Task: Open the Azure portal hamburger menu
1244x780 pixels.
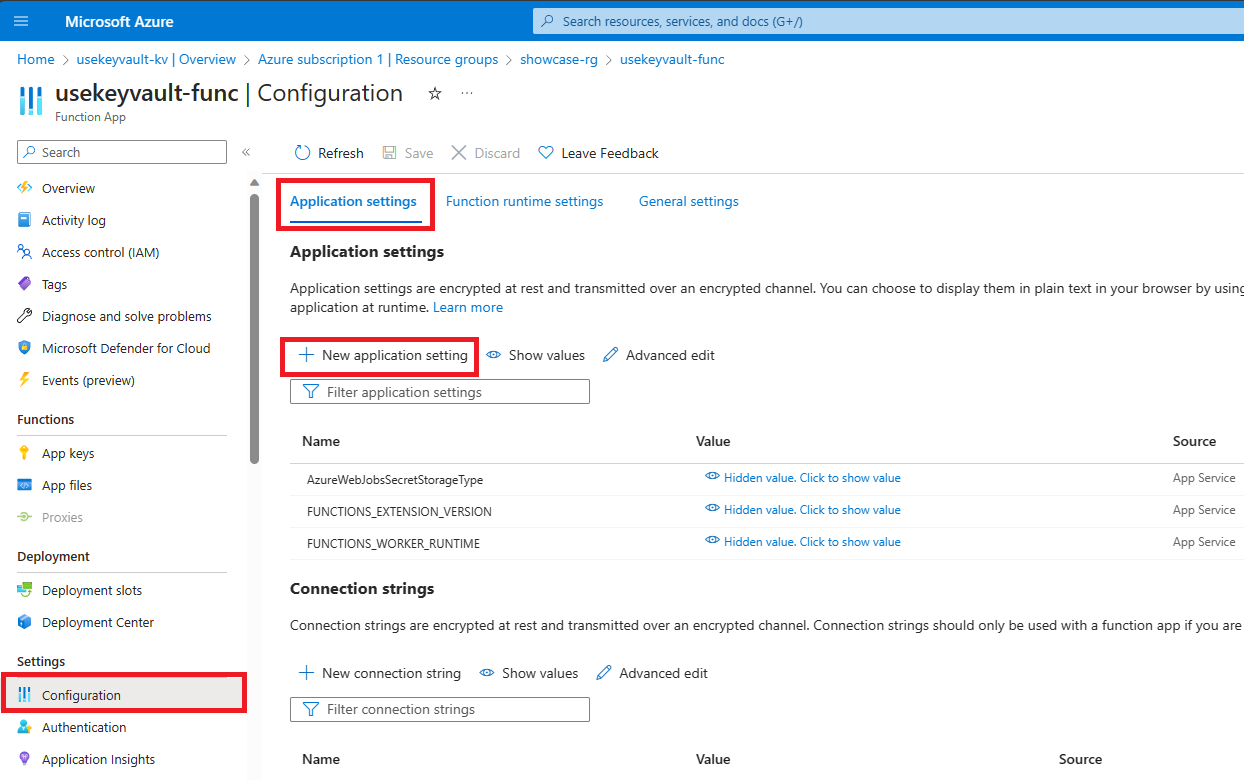Action: pyautogui.click(x=22, y=21)
